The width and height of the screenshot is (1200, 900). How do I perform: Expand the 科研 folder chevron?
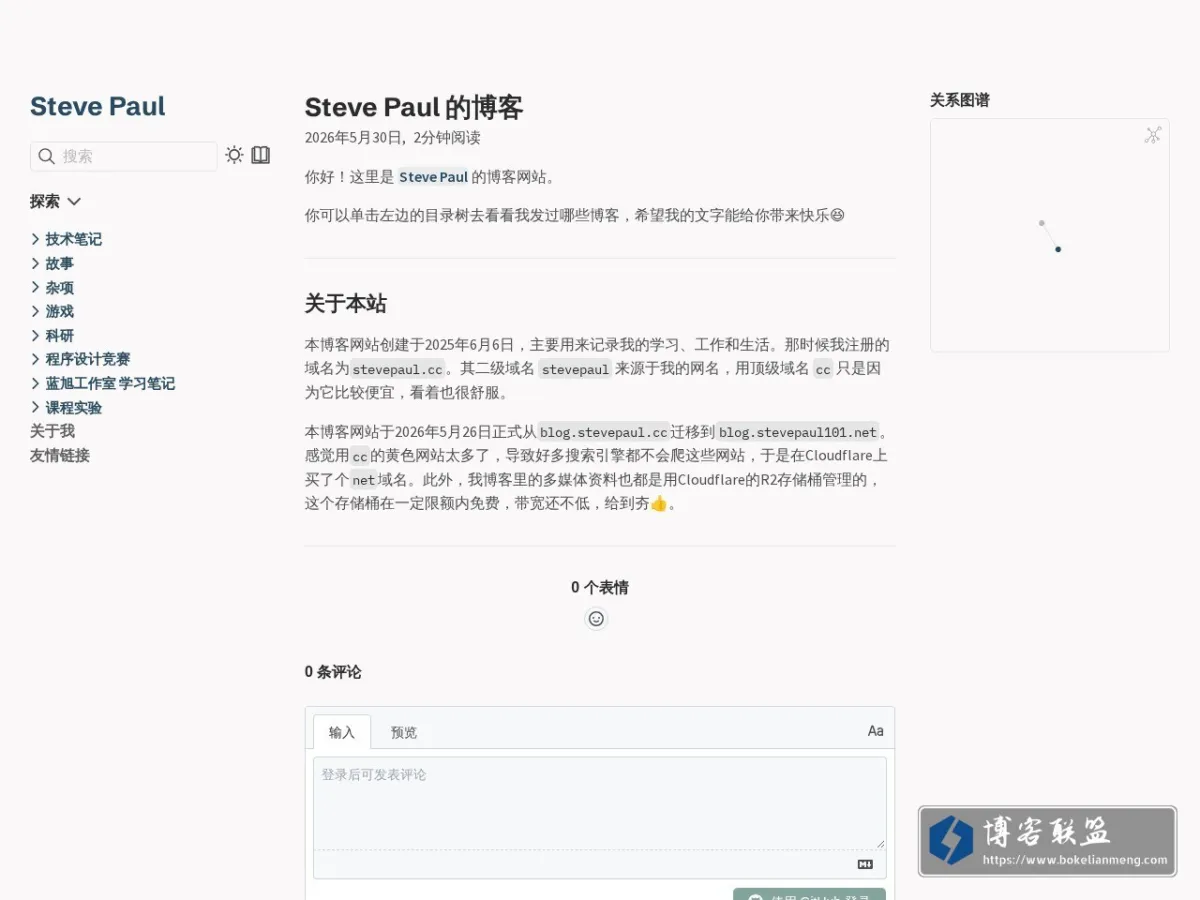[36, 335]
